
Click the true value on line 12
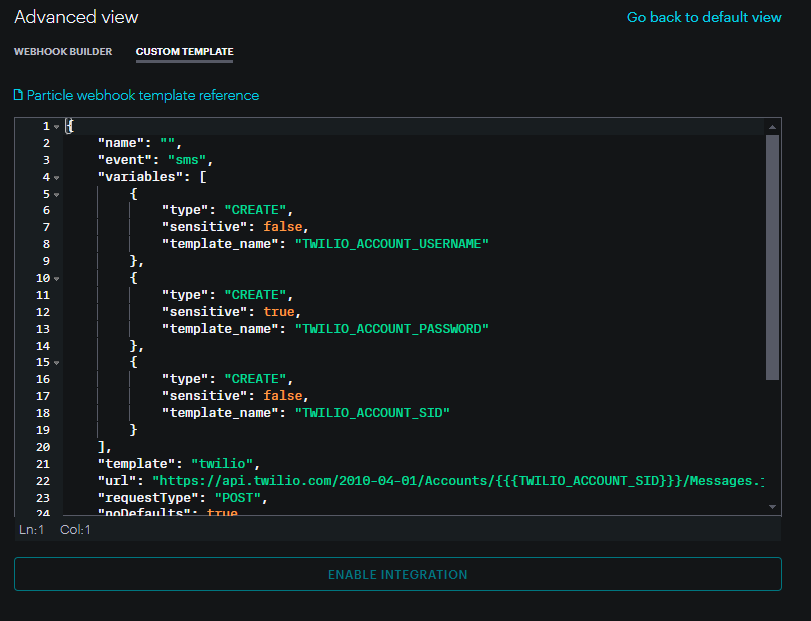tap(279, 312)
